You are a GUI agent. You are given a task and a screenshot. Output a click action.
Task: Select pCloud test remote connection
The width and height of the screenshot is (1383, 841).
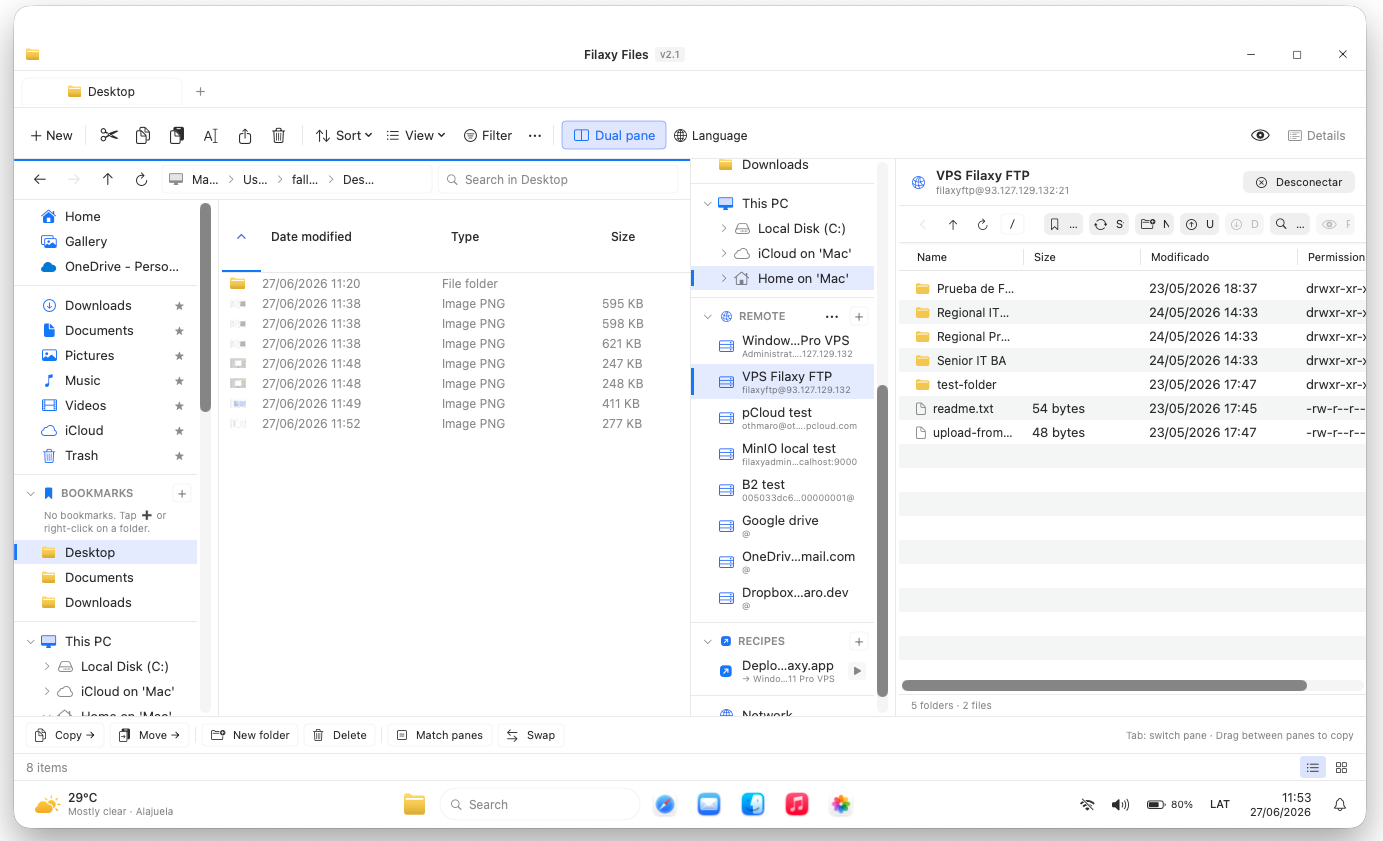(x=782, y=417)
